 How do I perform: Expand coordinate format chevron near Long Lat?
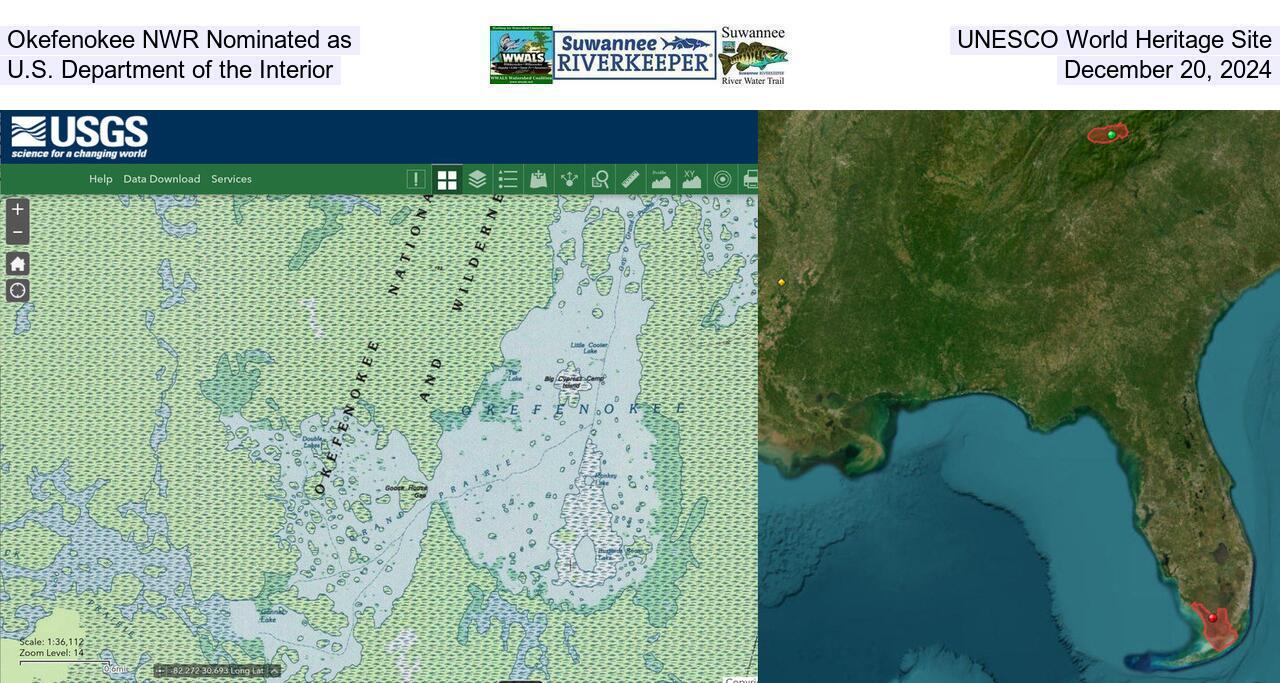point(274,671)
